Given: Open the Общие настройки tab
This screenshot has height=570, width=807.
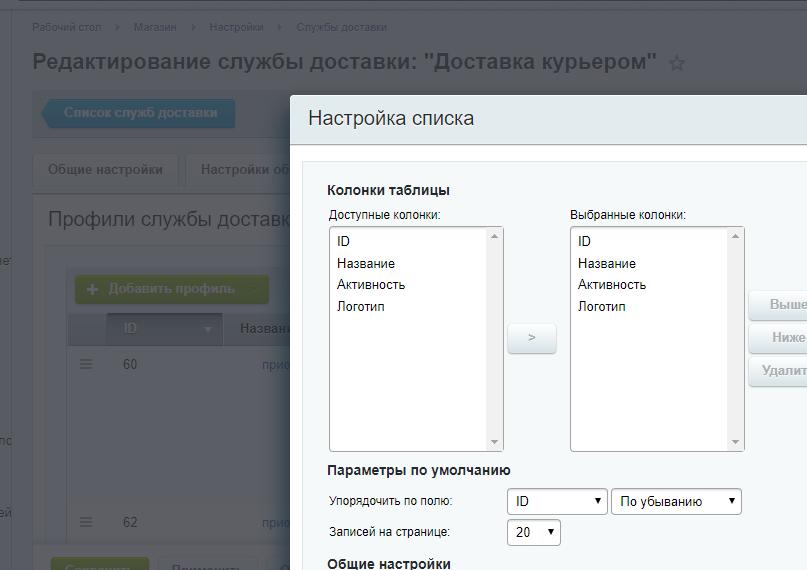Looking at the screenshot, I should [x=106, y=170].
